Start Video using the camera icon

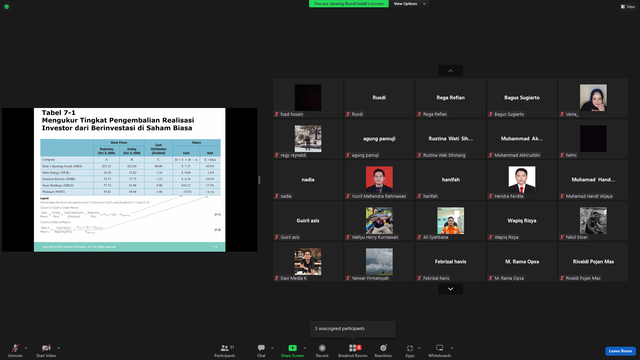(46, 348)
